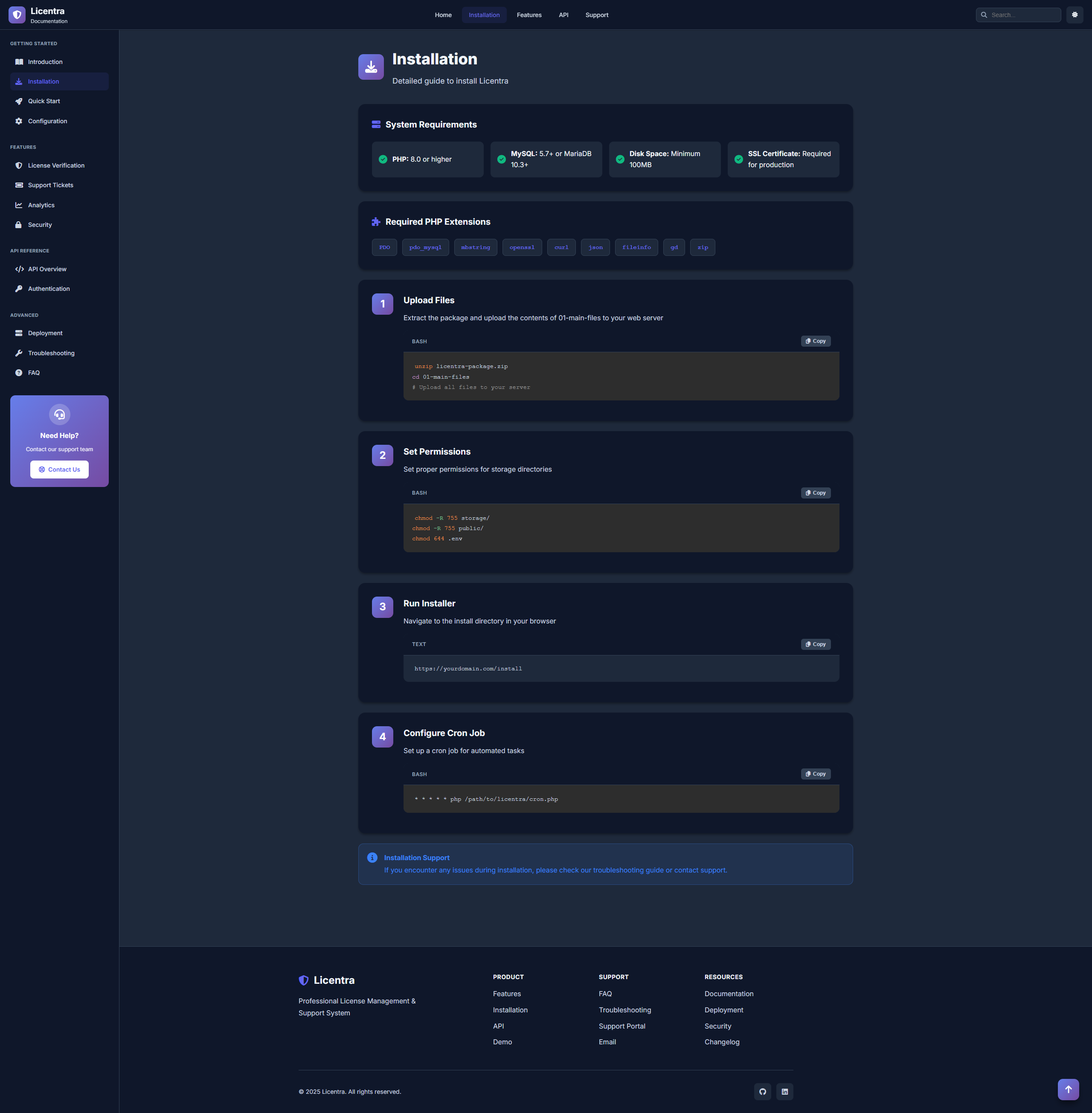Click the Licentra shield logo in header
Screen dimensions: 1092x1113
tap(17, 15)
